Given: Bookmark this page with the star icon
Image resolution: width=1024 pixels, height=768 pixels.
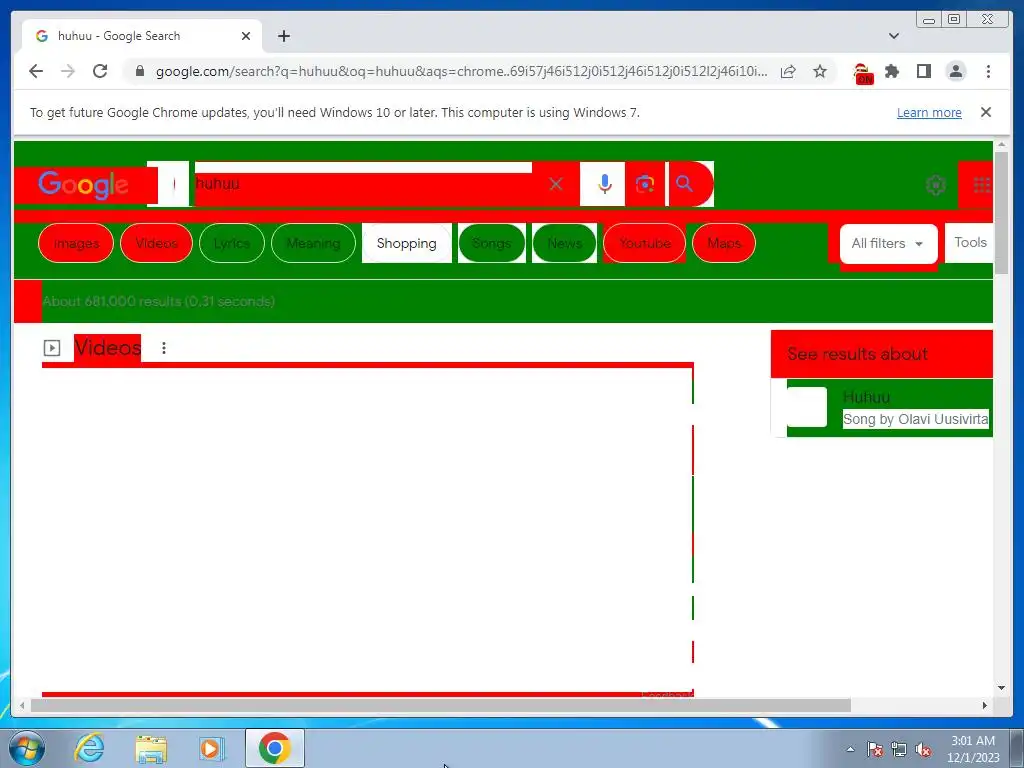Looking at the screenshot, I should click(820, 71).
